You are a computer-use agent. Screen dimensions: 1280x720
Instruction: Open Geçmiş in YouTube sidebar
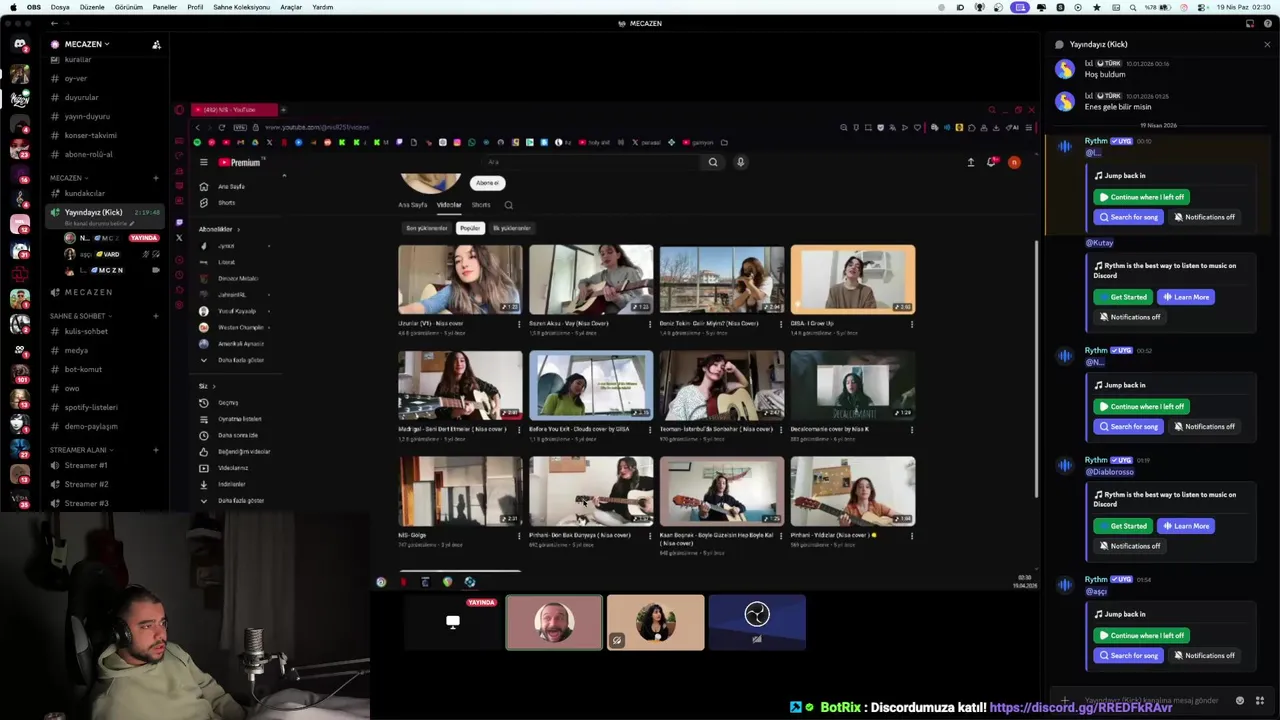coord(228,403)
